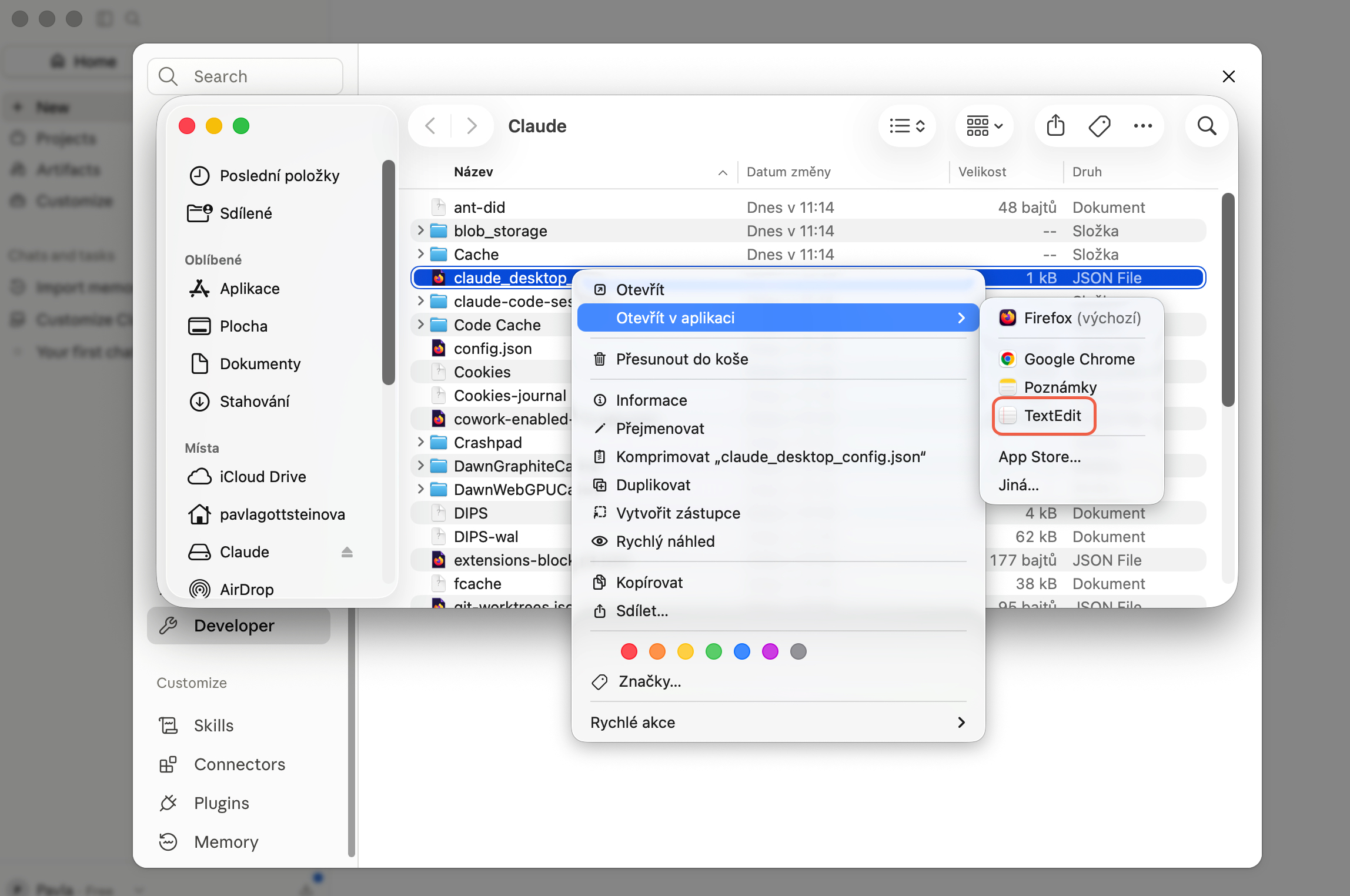This screenshot has width=1350, height=896.
Task: Expand the Crashpad folder
Action: (x=420, y=442)
